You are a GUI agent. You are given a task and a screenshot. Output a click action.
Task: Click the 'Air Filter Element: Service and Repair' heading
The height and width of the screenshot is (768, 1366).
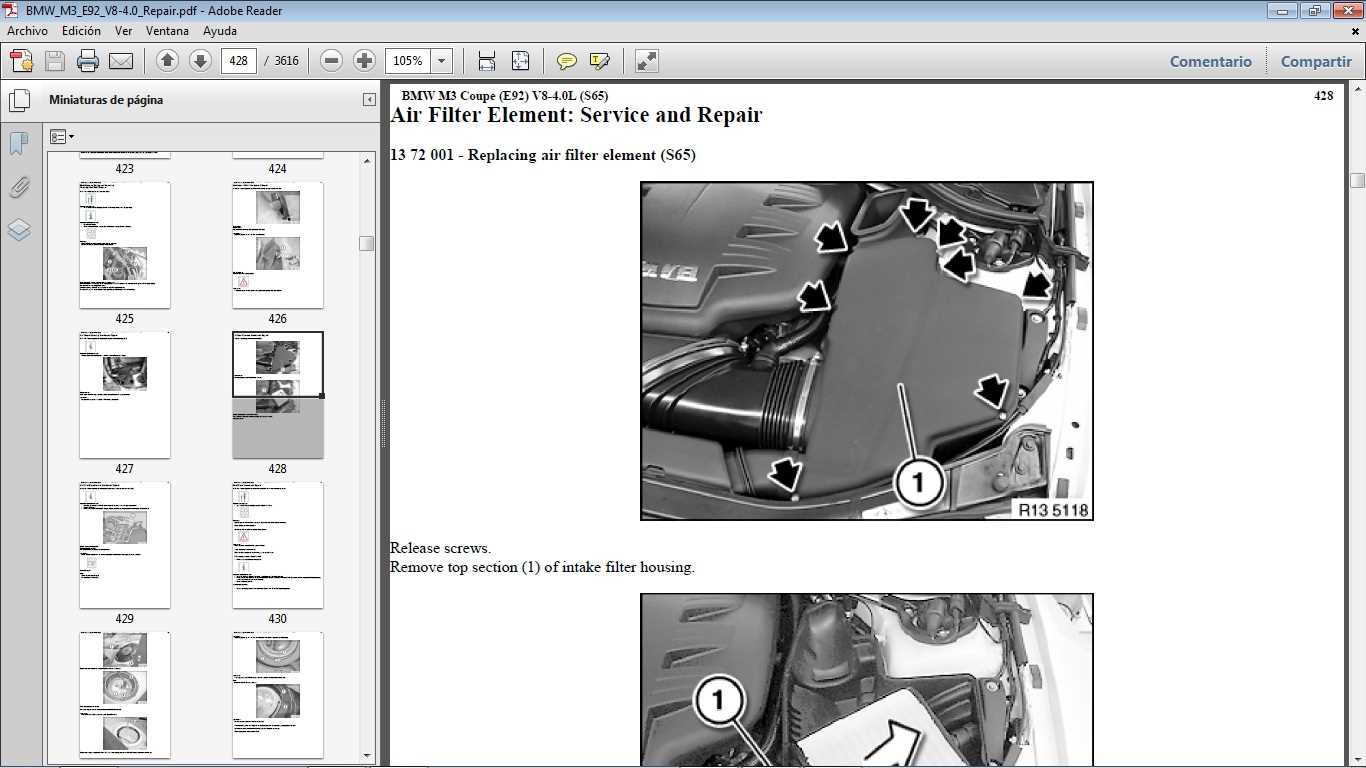[x=576, y=115]
